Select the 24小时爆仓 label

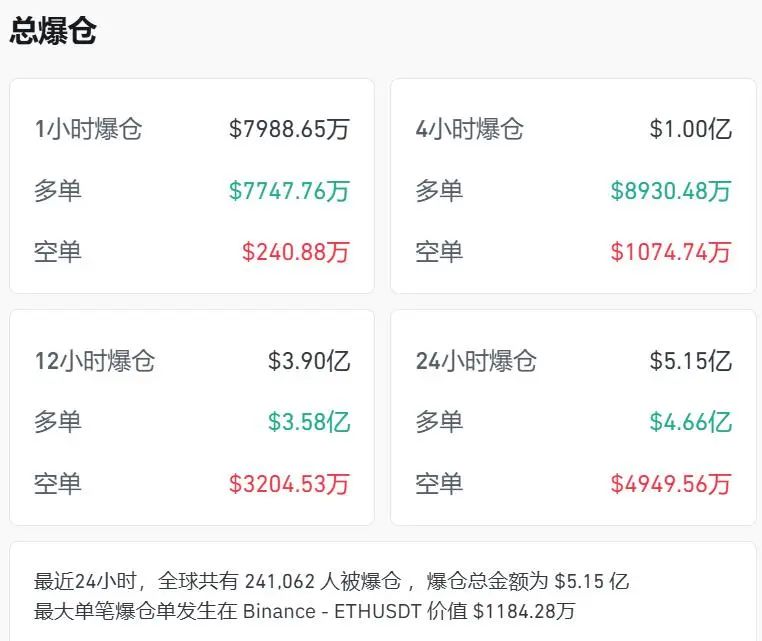[x=476, y=361]
